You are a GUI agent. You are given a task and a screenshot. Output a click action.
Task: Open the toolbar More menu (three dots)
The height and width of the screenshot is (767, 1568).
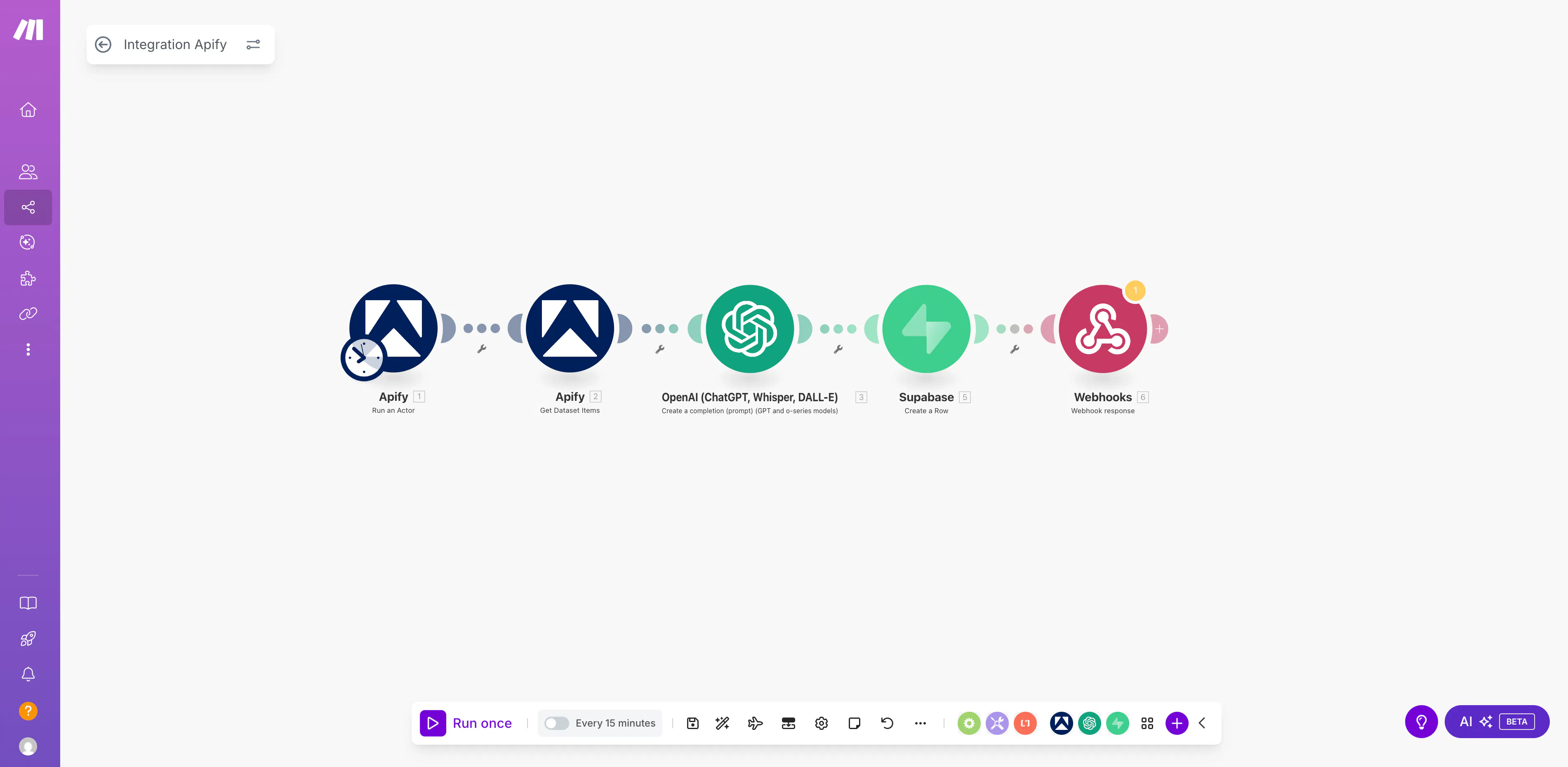click(921, 723)
